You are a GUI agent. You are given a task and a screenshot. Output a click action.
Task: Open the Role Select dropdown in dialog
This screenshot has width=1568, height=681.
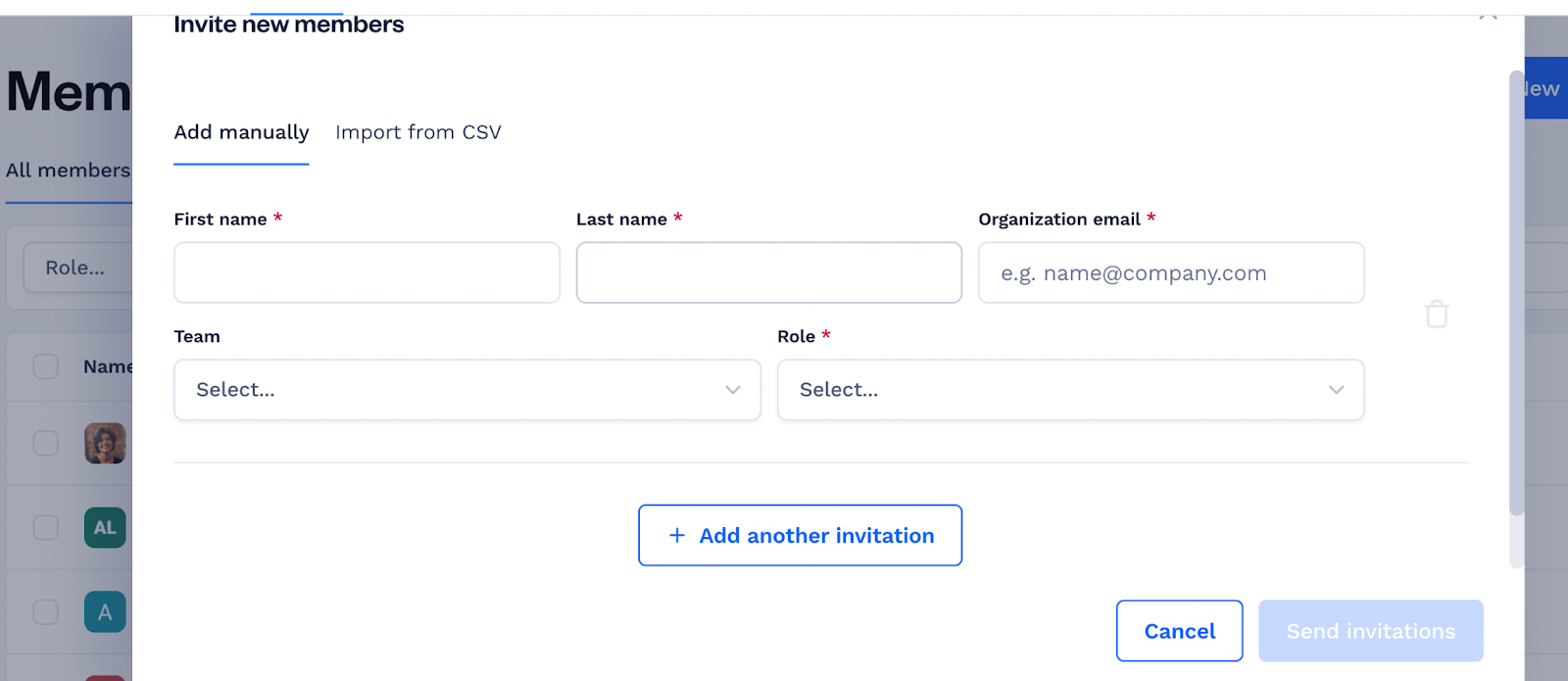[1071, 390]
